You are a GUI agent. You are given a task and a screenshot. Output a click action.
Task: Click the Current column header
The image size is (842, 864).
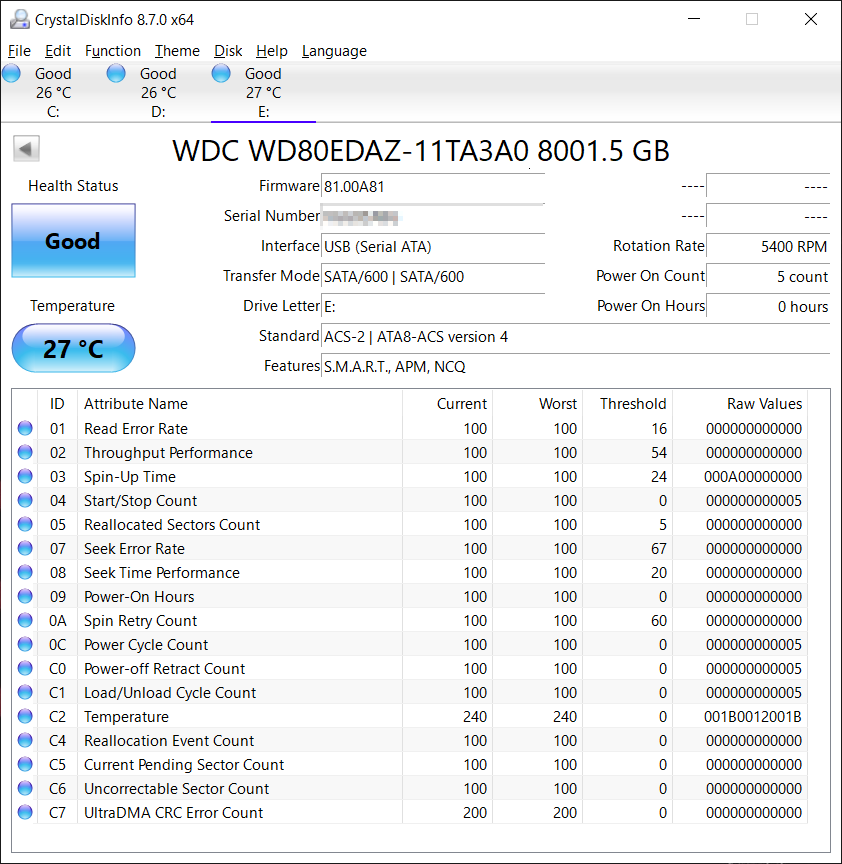447,404
